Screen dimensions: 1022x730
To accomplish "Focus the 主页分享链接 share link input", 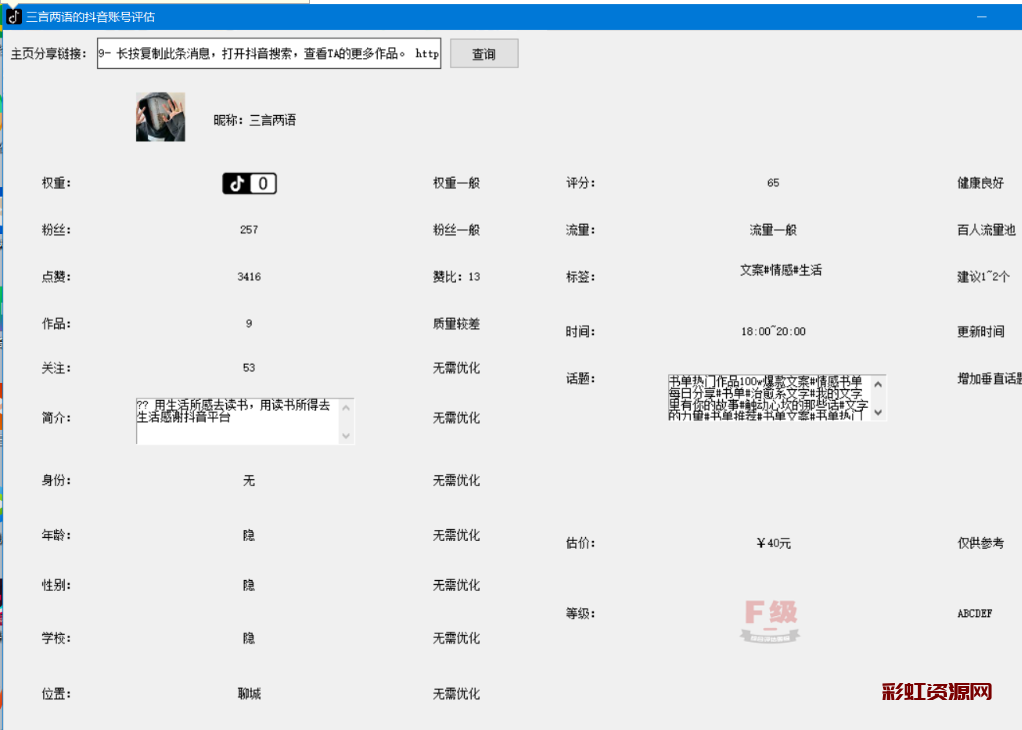I will coord(268,55).
